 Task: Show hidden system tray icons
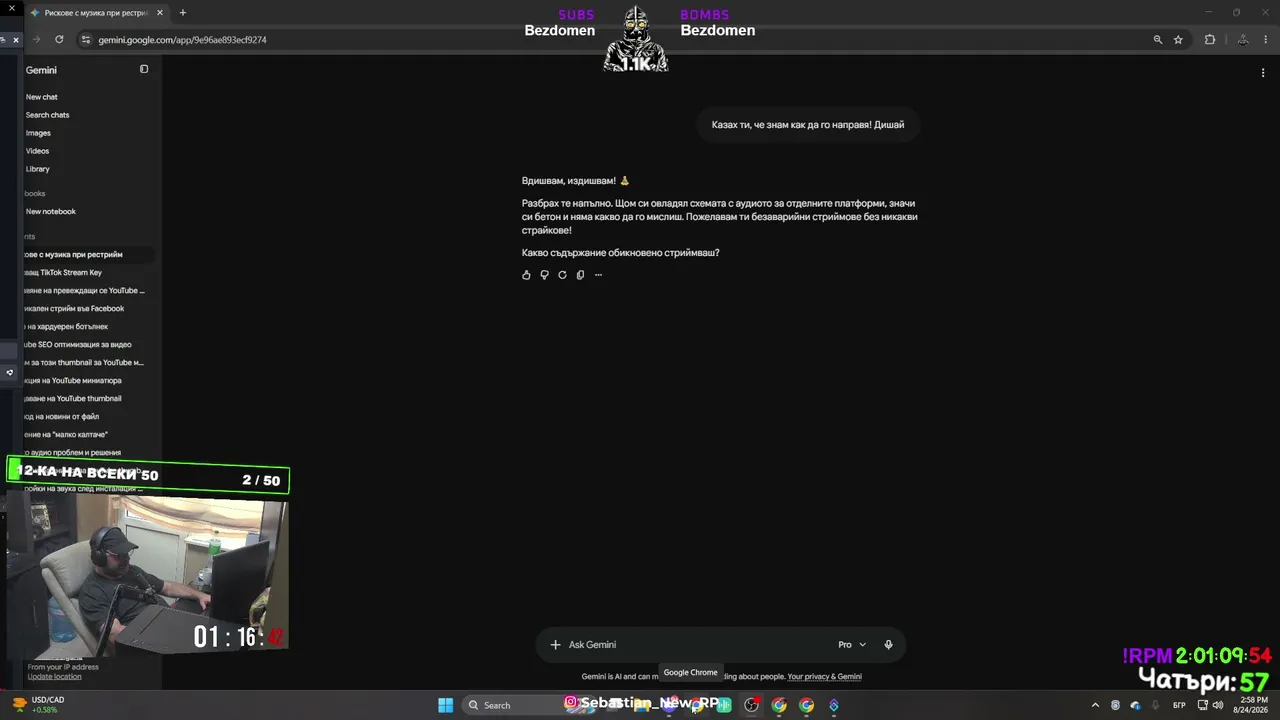[x=1095, y=705]
